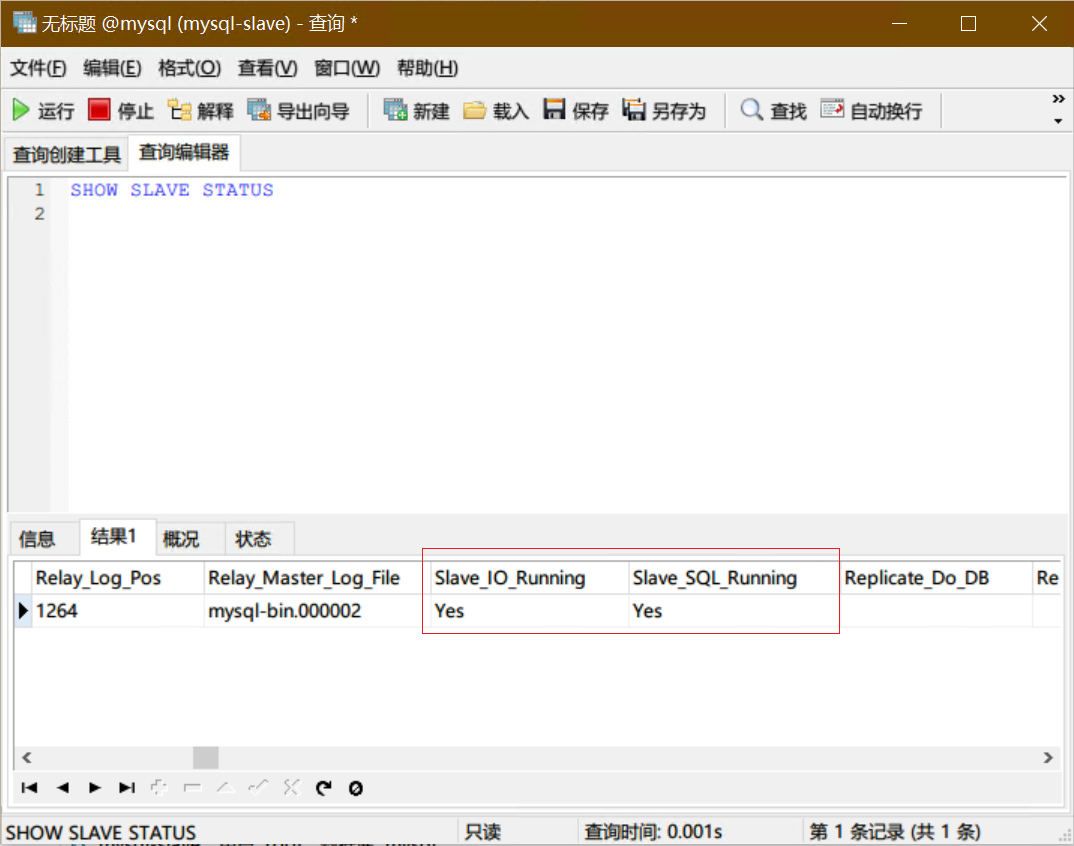This screenshot has width=1074, height=846.
Task: Create a 新建 new query
Action: pyautogui.click(x=416, y=111)
